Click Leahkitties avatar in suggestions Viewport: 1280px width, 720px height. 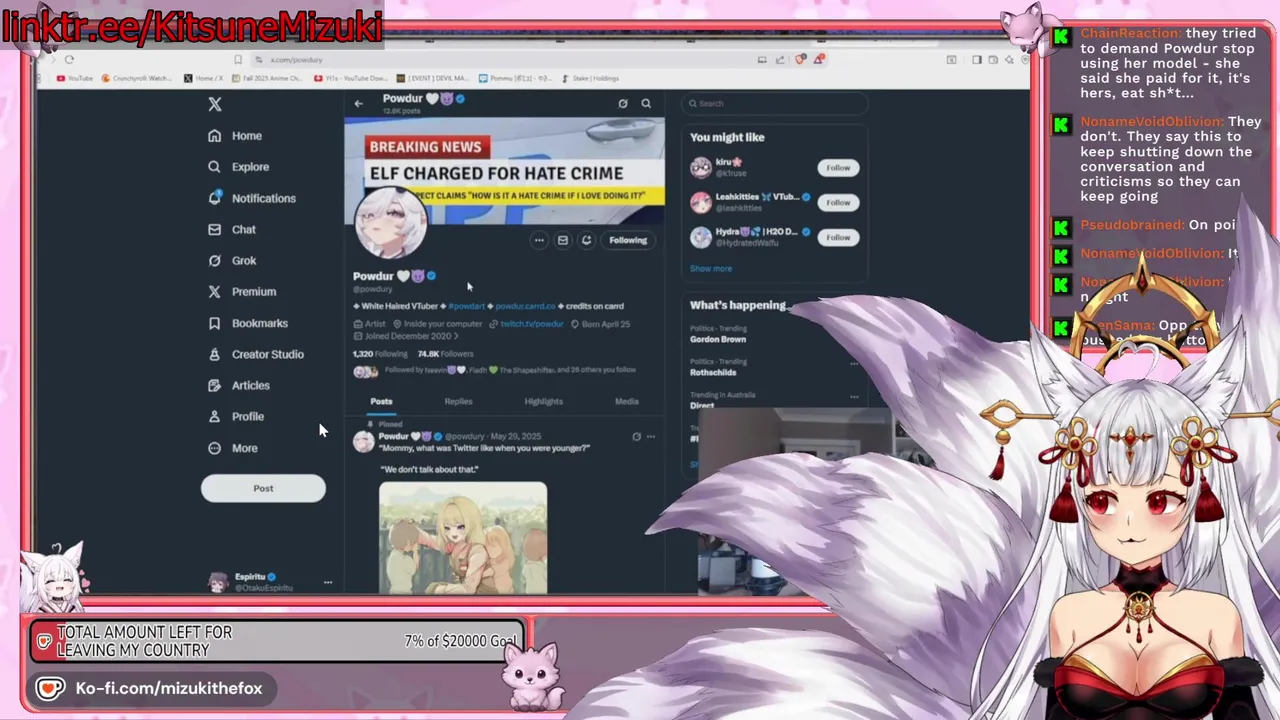click(701, 202)
